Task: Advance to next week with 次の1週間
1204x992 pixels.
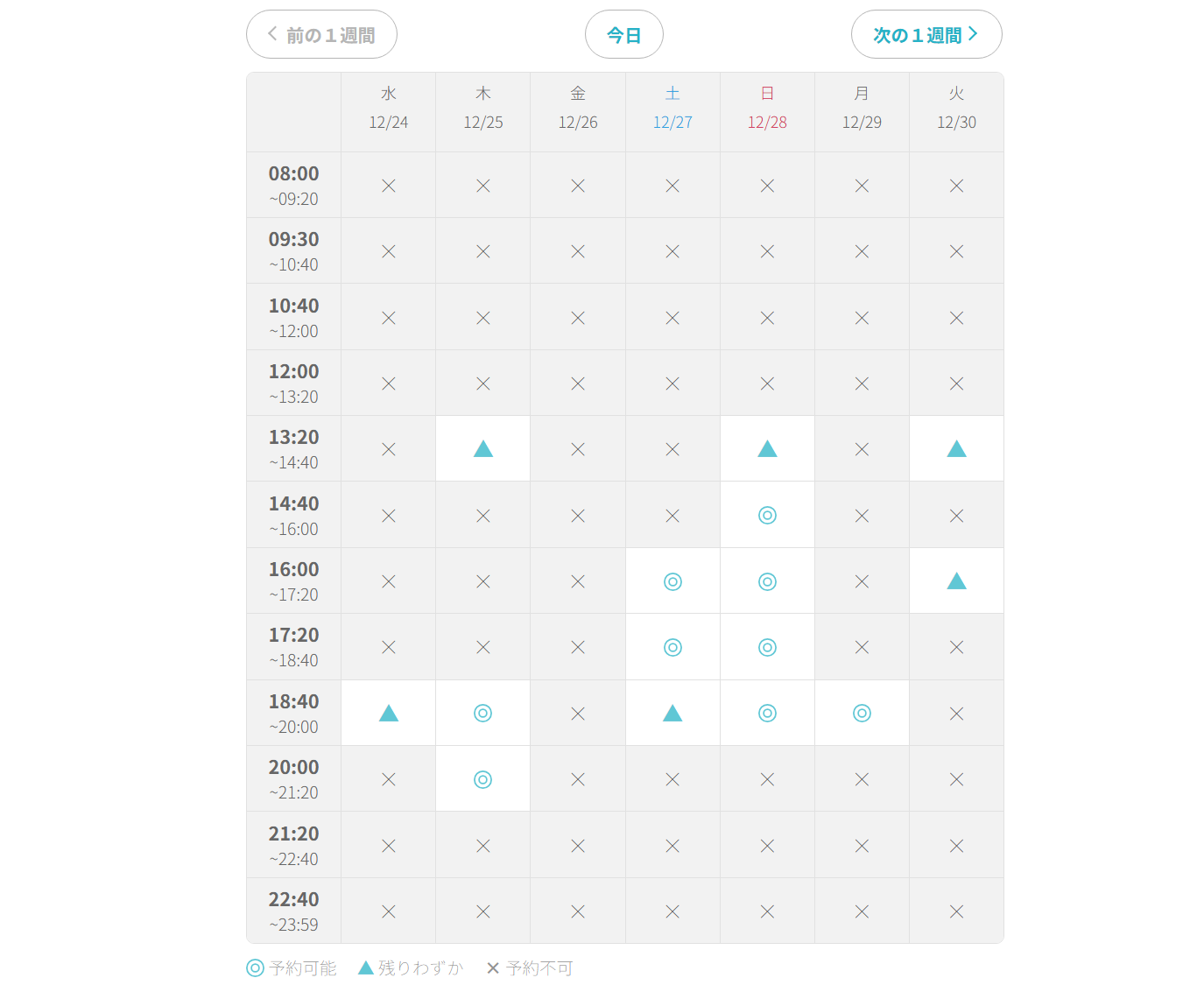Action: [926, 35]
